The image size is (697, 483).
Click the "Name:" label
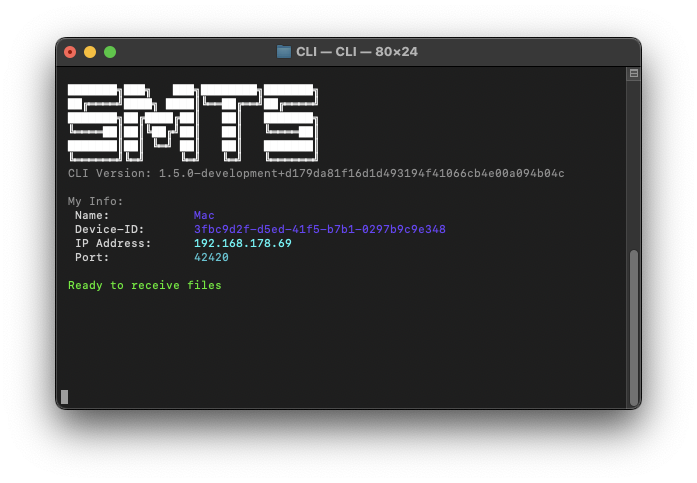(x=92, y=216)
